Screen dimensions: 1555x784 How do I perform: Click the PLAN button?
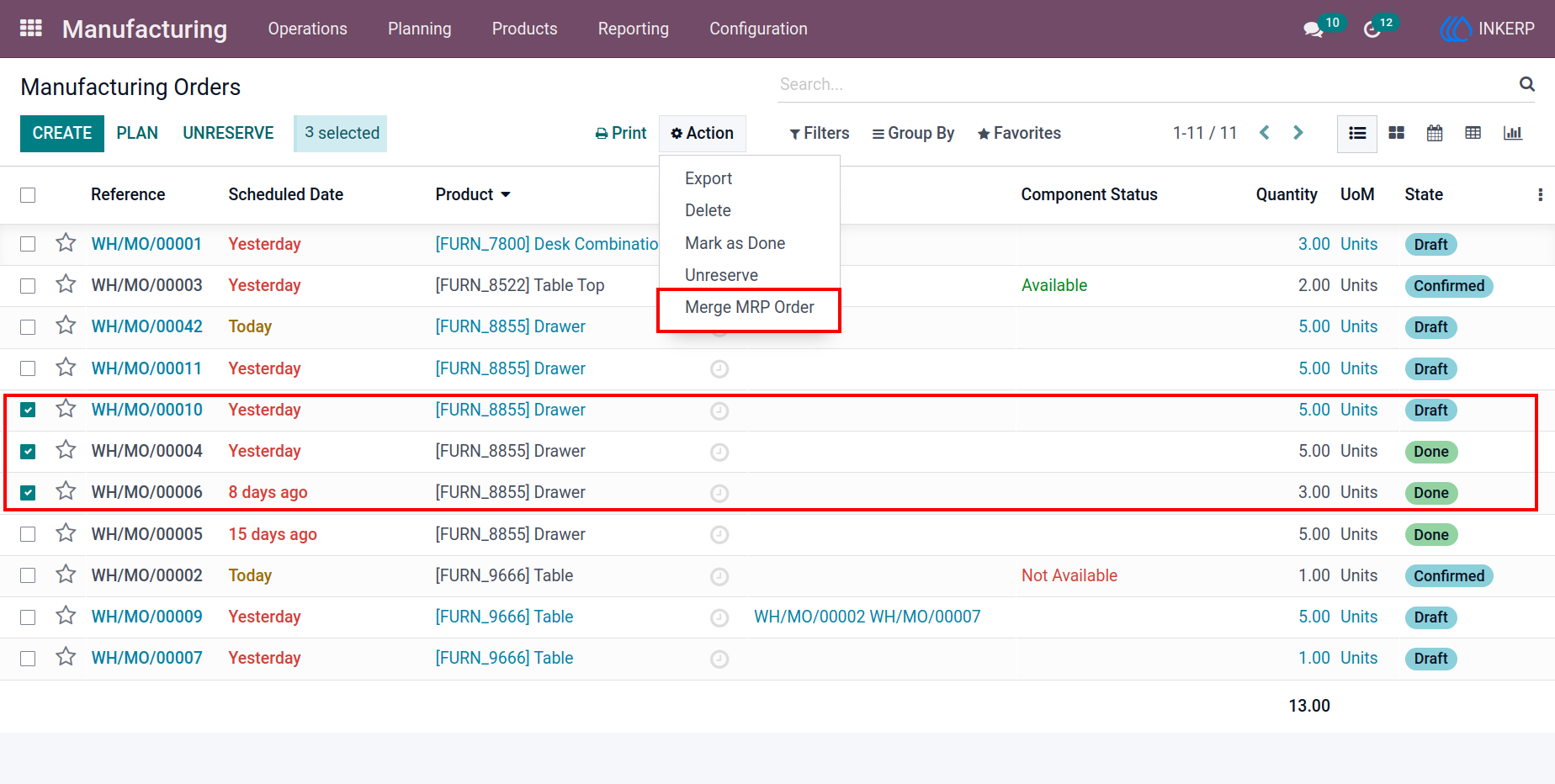tap(137, 133)
